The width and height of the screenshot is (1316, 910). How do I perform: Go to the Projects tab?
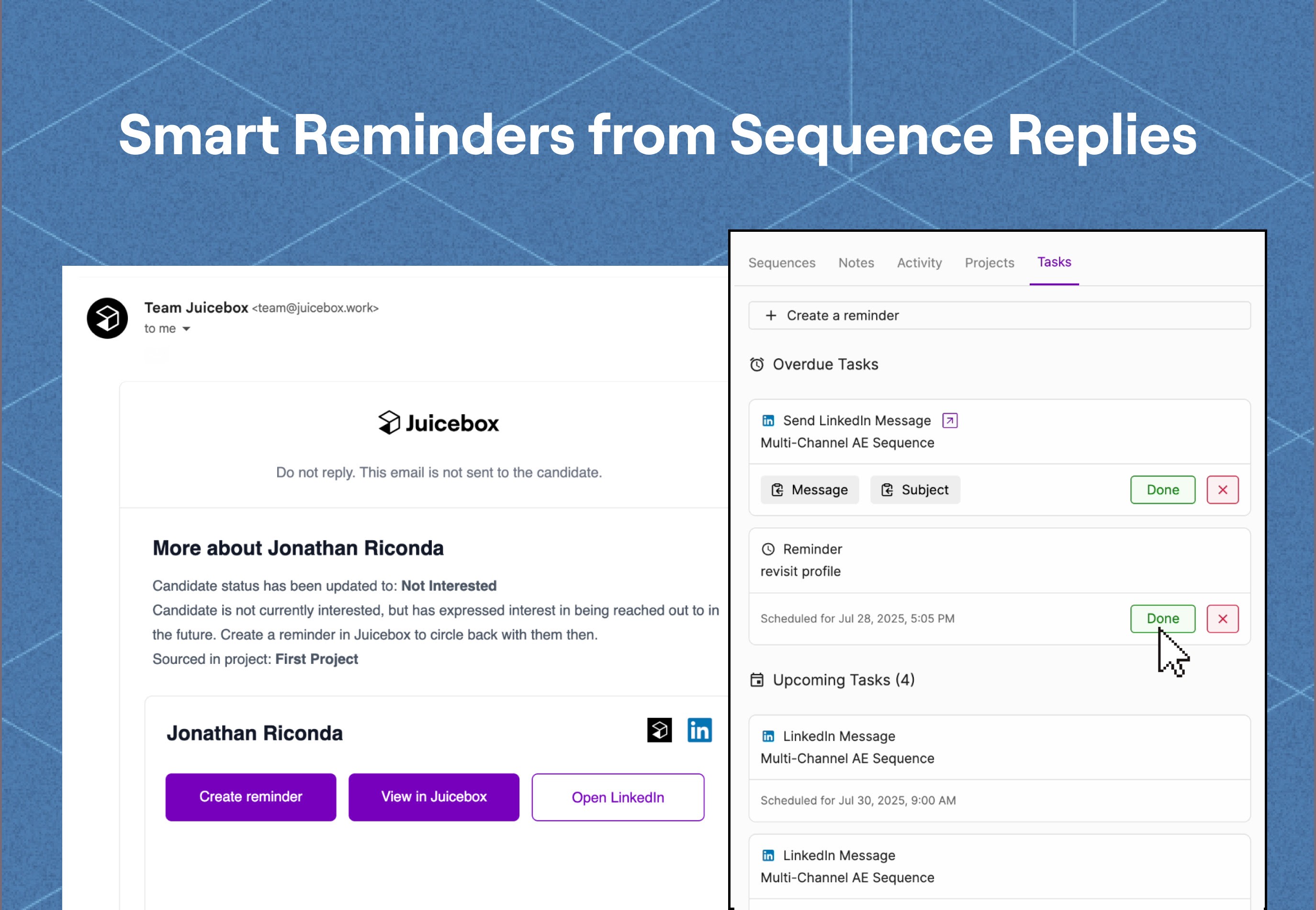(990, 263)
